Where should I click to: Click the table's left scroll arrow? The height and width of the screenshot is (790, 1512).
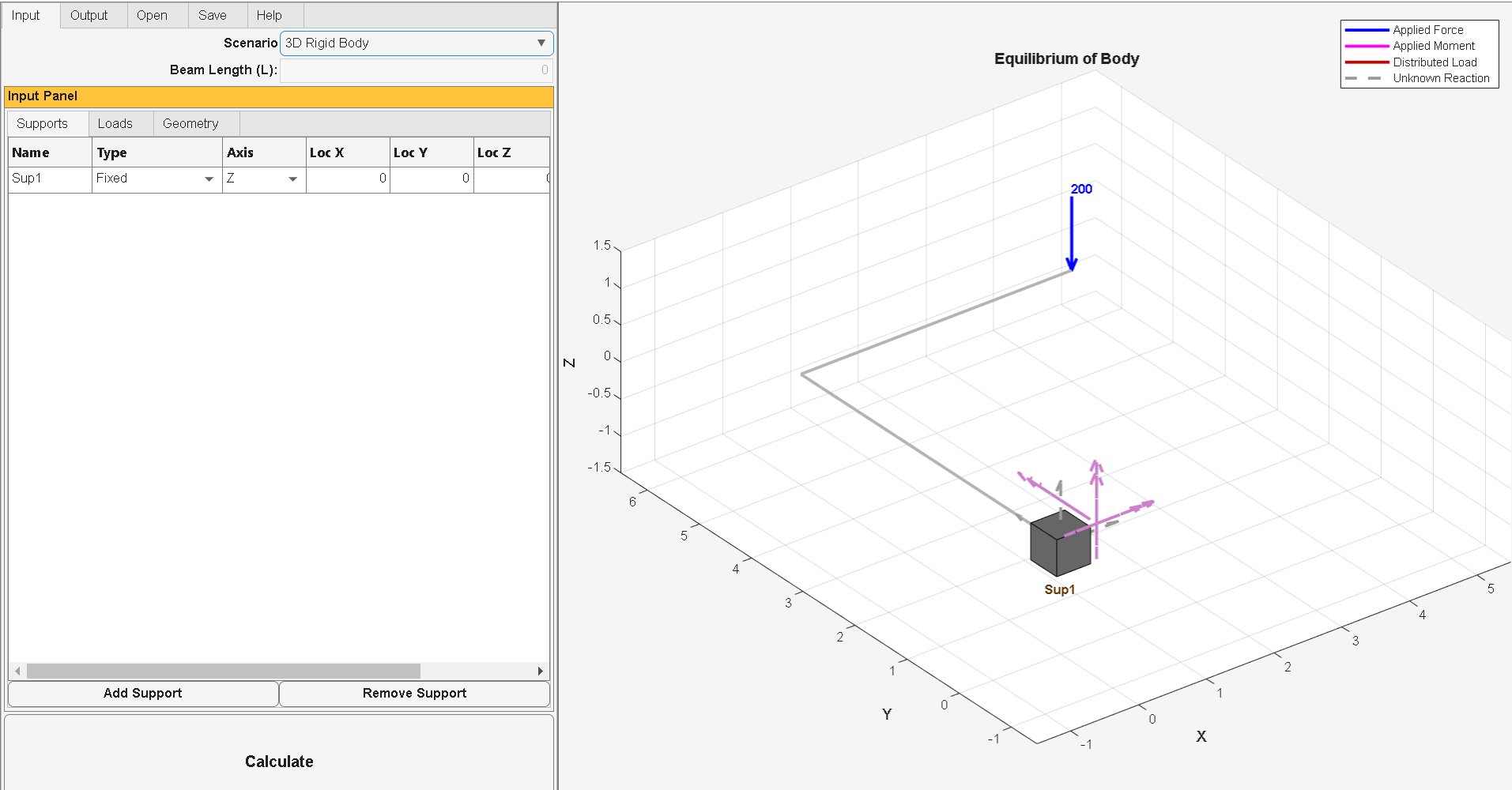(x=17, y=671)
